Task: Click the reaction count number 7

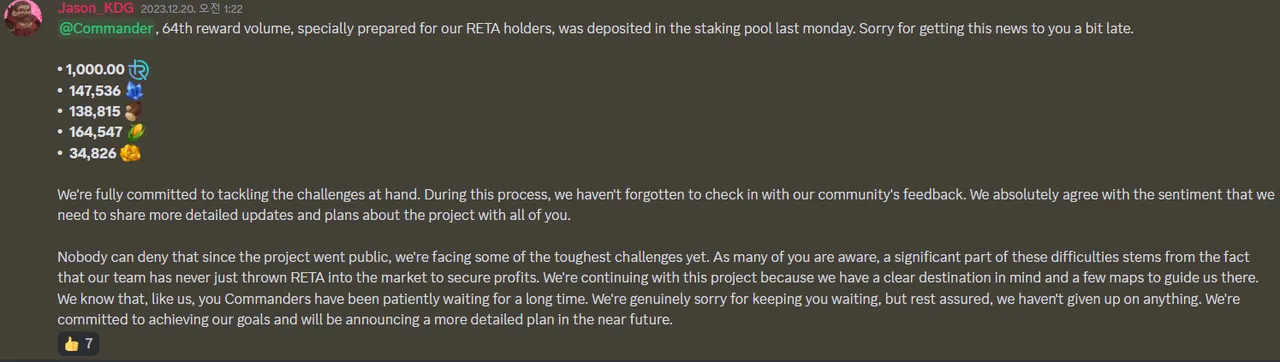Action: (x=89, y=344)
